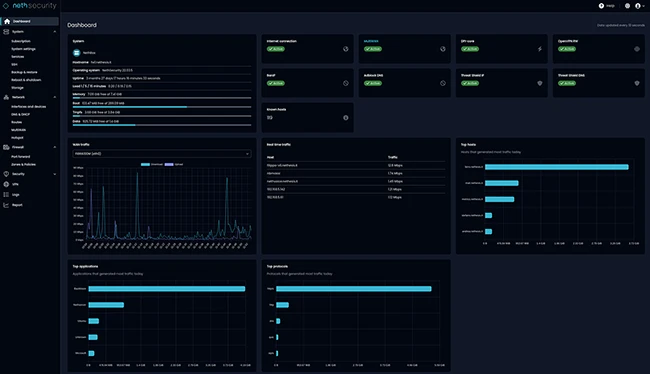Collapse the Network sidebar section
Image resolution: width=650 pixels, height=374 pixels.
pyautogui.click(x=55, y=97)
